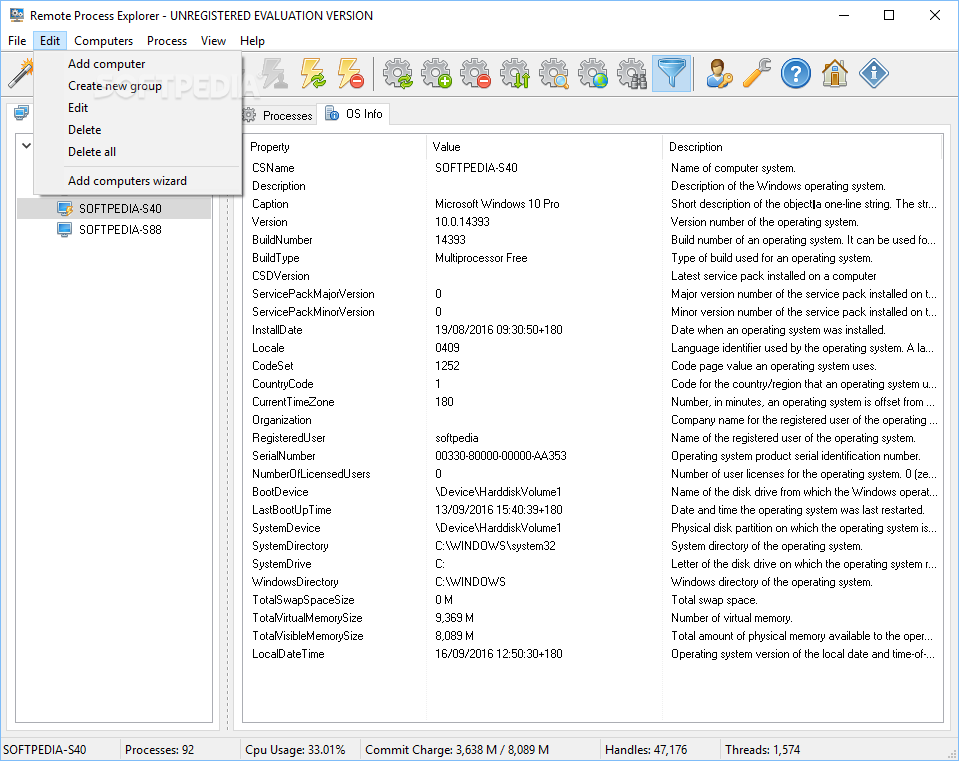Screen dimensions: 959x761
Task: Click the RegisteredUser value softpedia
Action: pyautogui.click(x=456, y=438)
